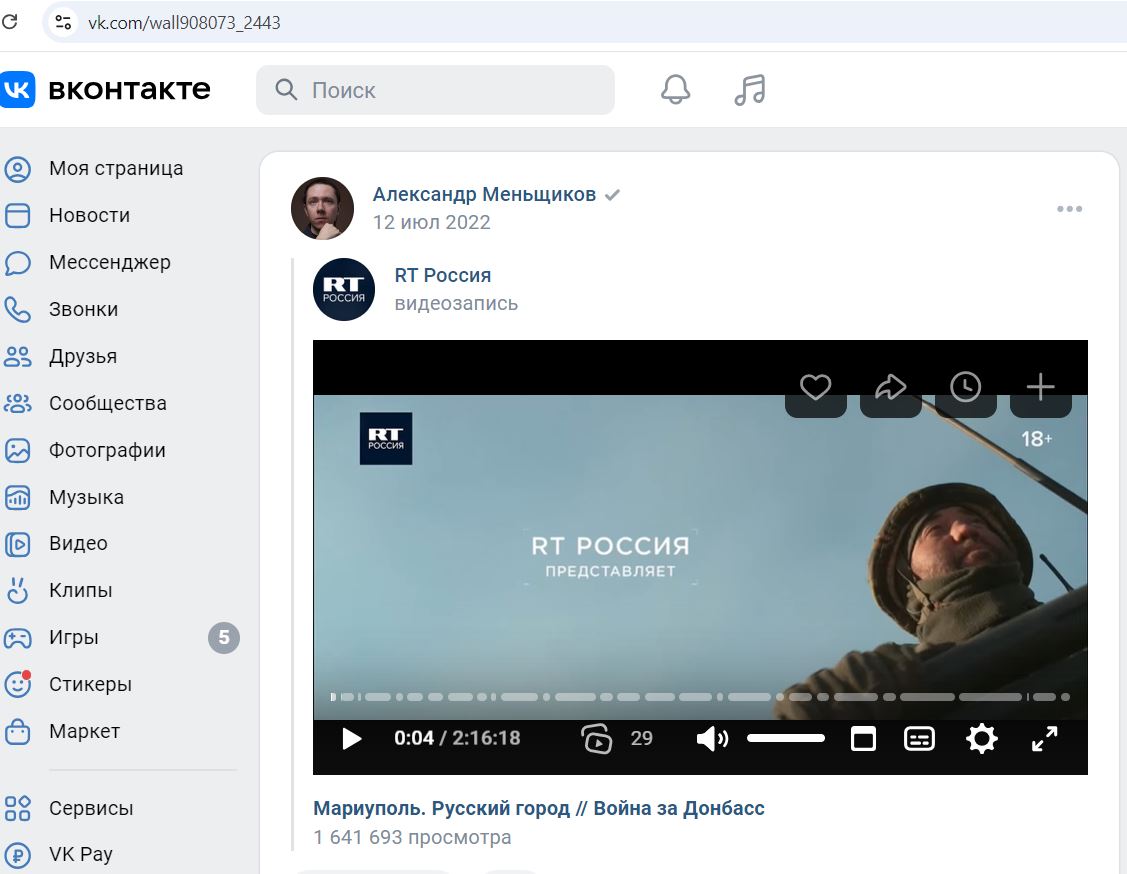Share the video with arrow icon
The height and width of the screenshot is (874, 1127).
click(891, 387)
